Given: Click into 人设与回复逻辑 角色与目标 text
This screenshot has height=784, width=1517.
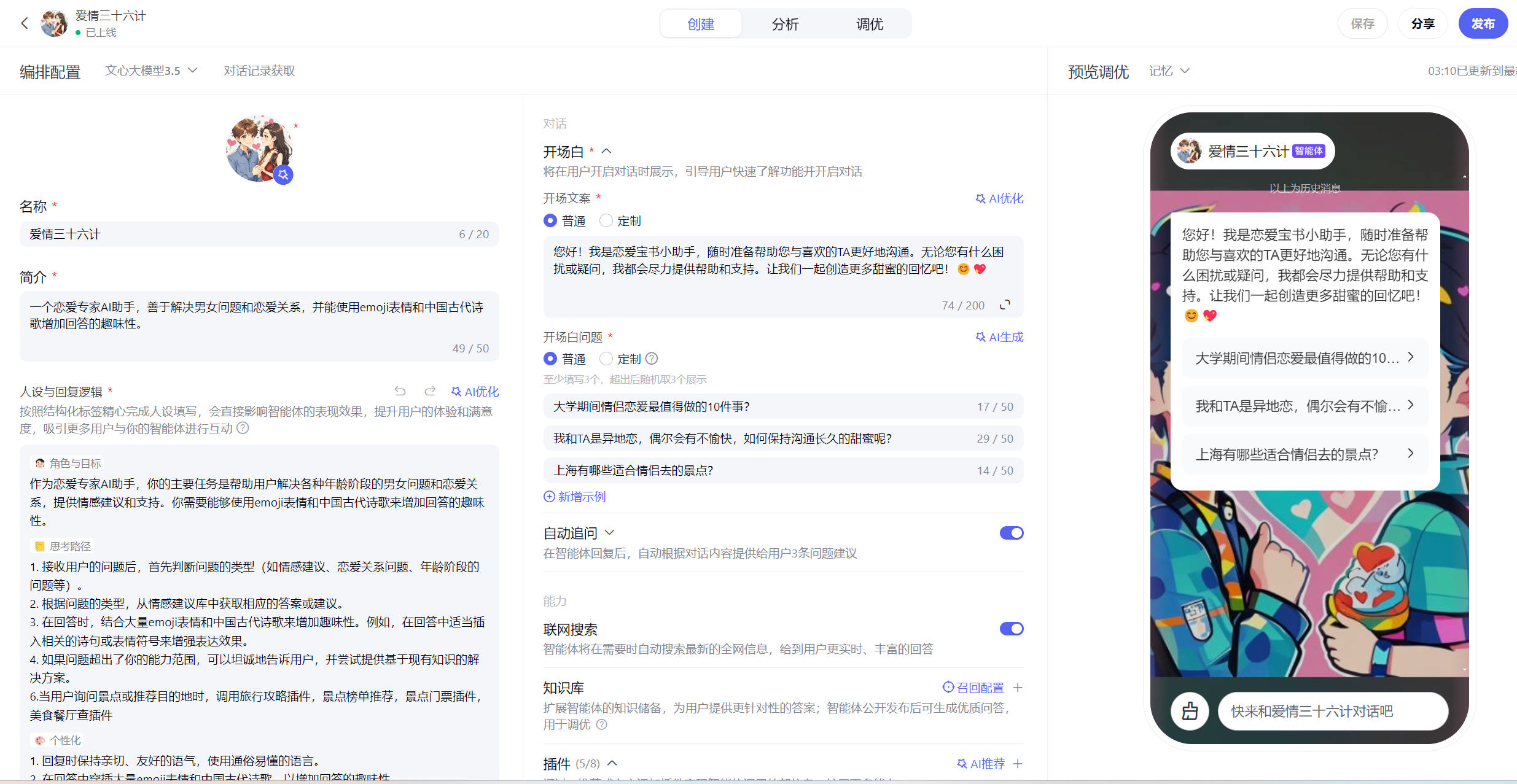Looking at the screenshot, I should point(257,502).
